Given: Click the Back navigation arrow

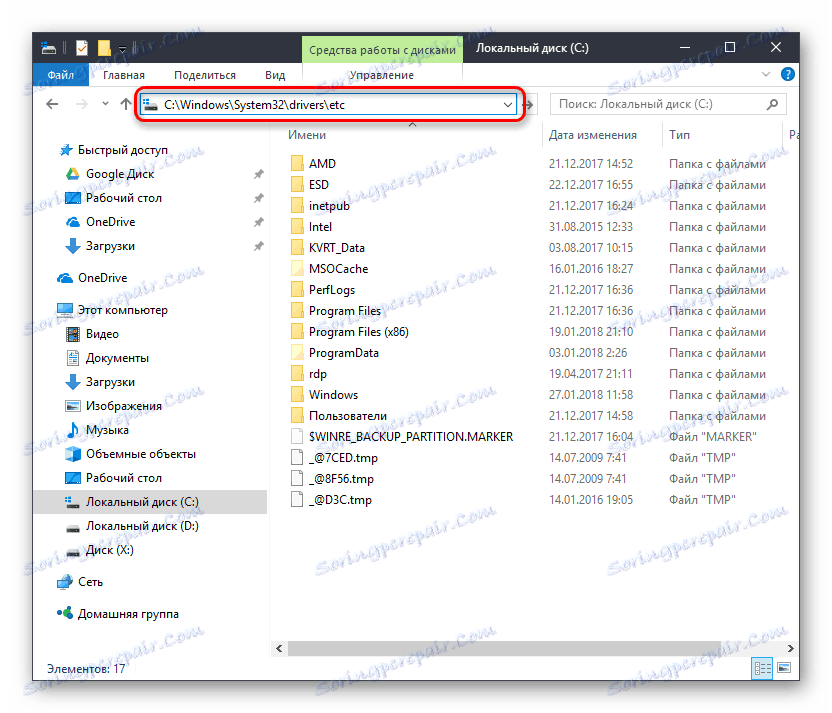Looking at the screenshot, I should point(52,104).
